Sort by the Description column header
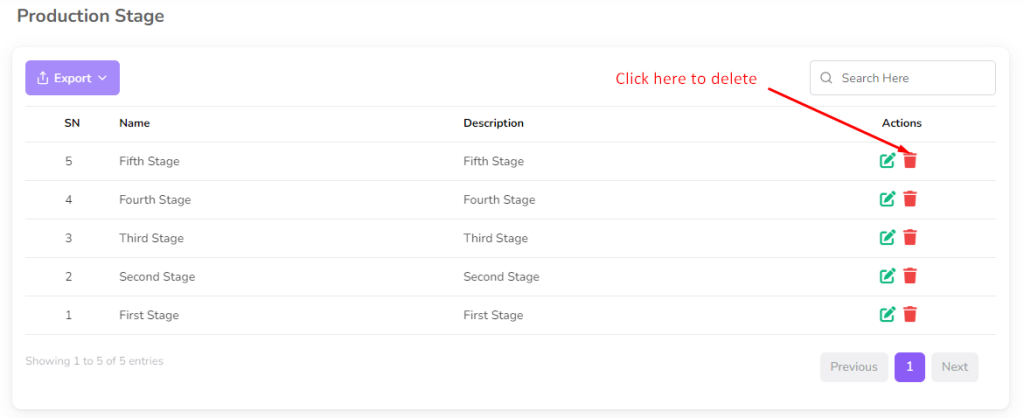Image resolution: width=1024 pixels, height=418 pixels. coord(493,123)
